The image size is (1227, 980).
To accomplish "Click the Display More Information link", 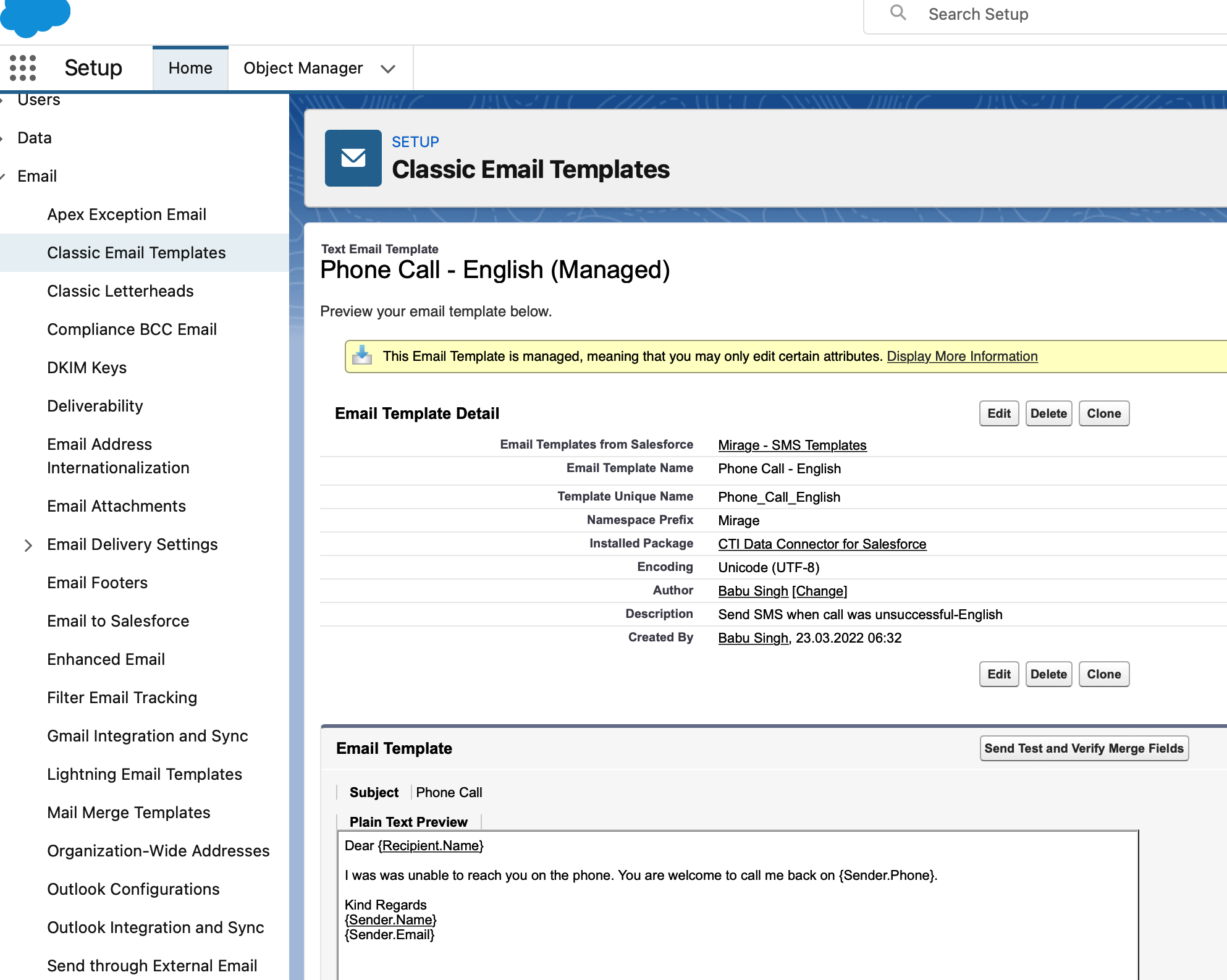I will pos(962,357).
